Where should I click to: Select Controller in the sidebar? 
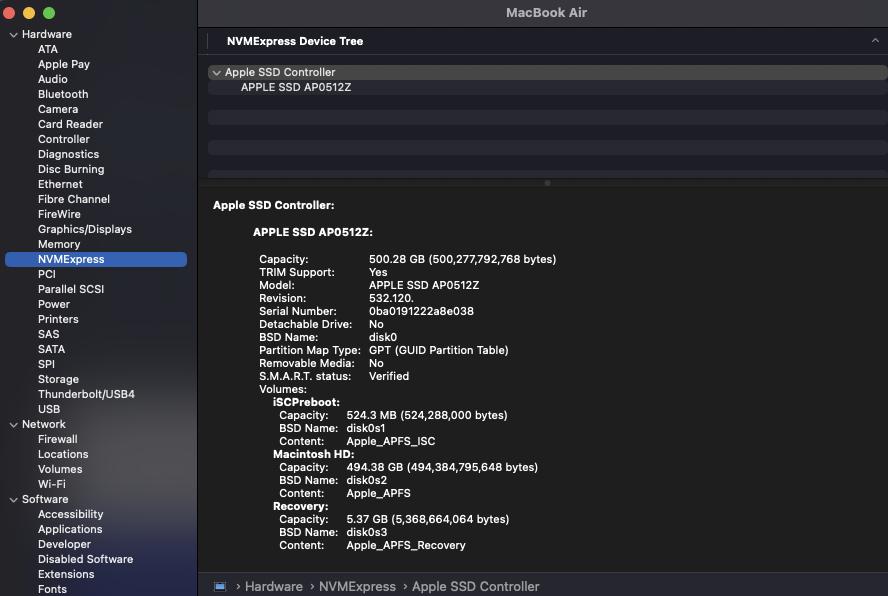tap(63, 139)
